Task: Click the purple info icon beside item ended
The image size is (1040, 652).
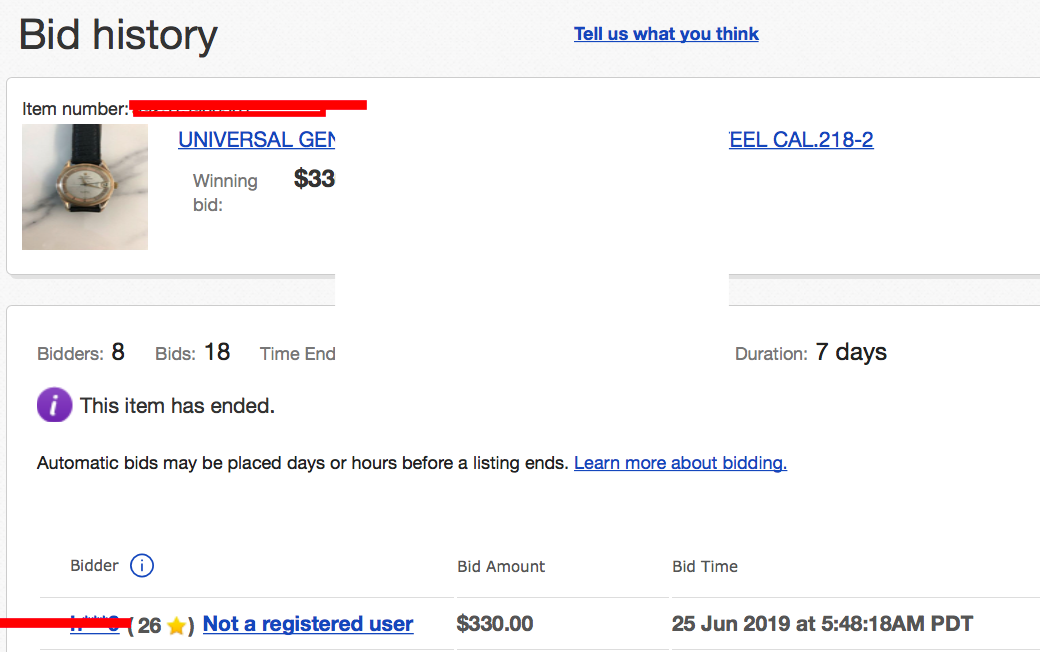Action: pyautogui.click(x=54, y=405)
